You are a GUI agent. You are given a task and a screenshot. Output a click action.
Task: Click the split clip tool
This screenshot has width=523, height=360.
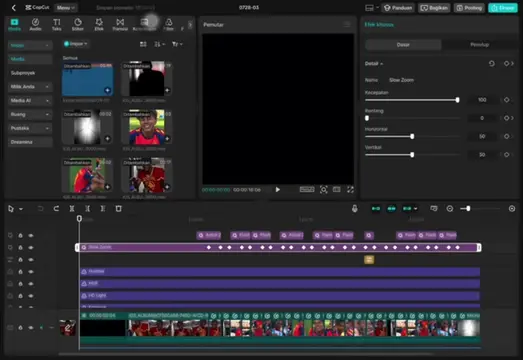72,209
